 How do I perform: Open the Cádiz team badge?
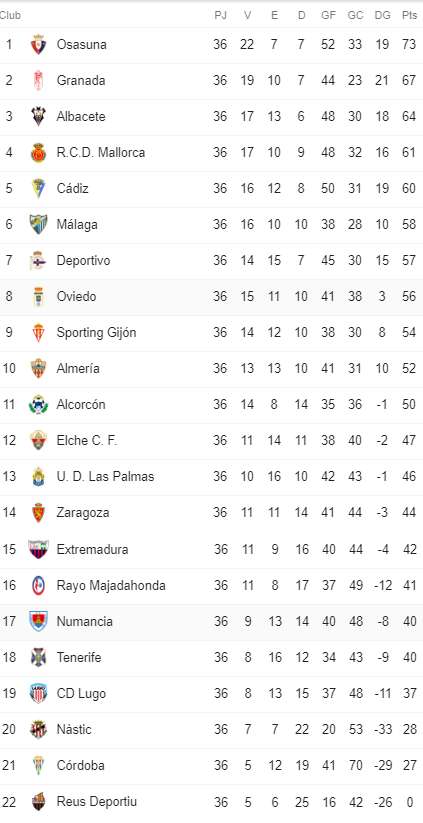(38, 188)
